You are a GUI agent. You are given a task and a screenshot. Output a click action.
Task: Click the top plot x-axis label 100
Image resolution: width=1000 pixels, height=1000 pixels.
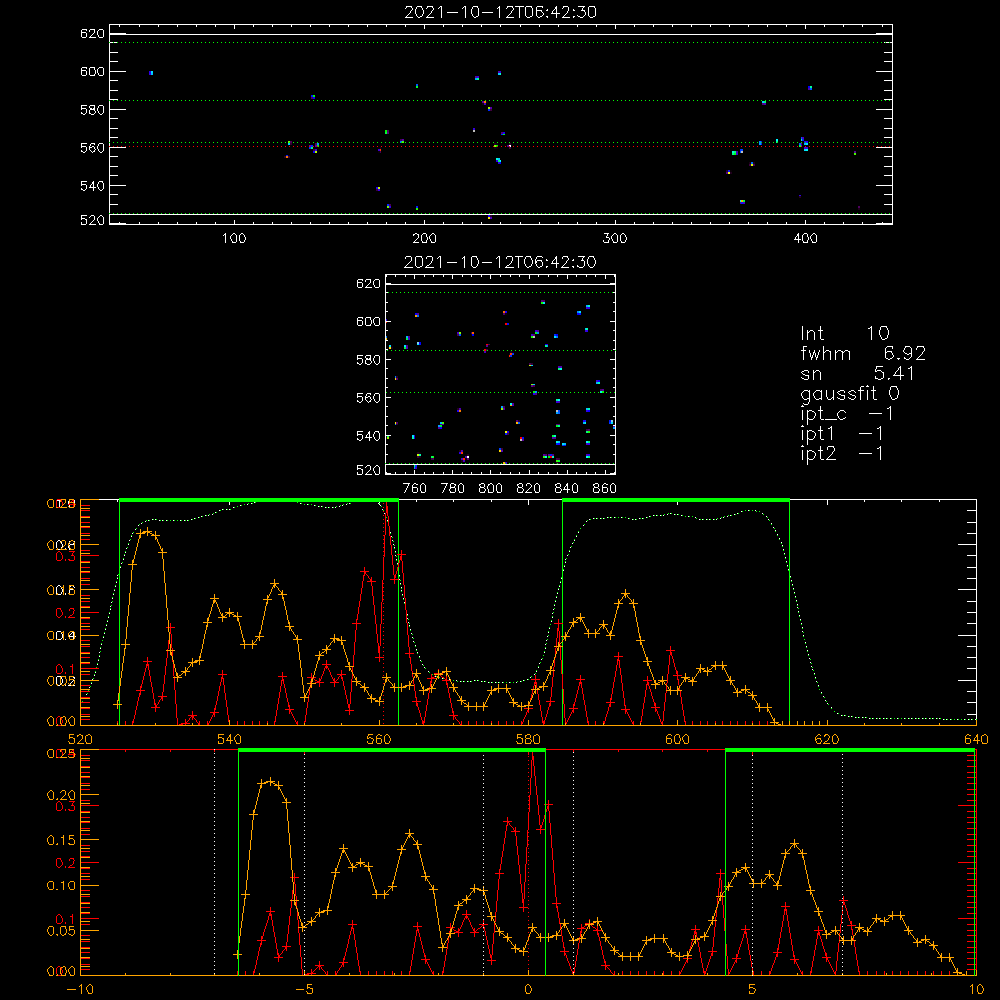coord(234,239)
